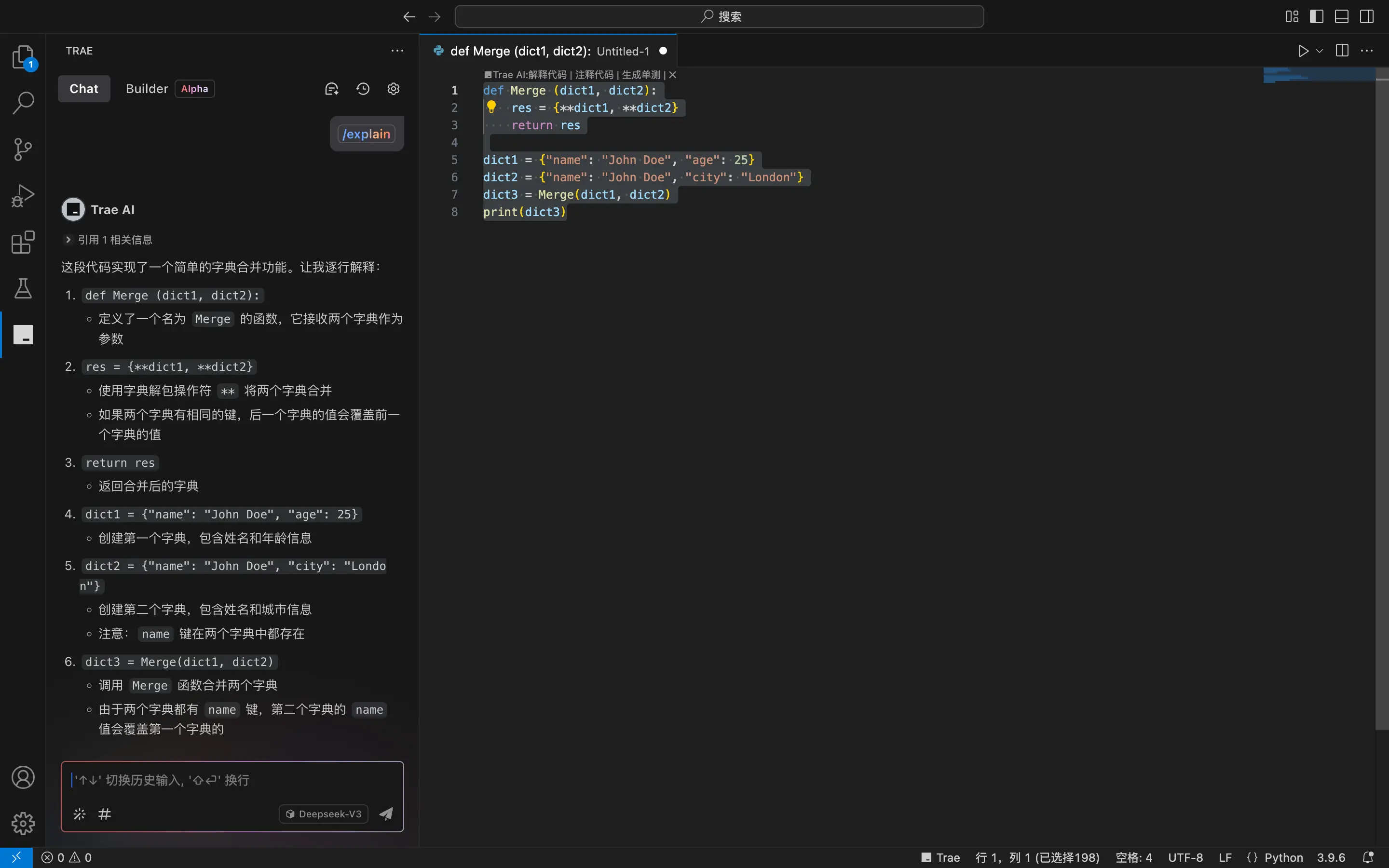The image size is (1389, 868).
Task: Open the run button dropdown arrow
Action: click(1320, 51)
